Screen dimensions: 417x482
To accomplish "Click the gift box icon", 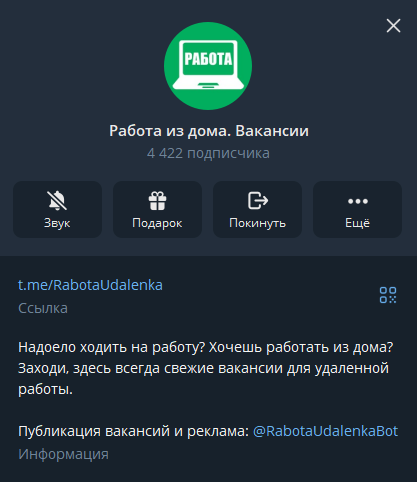I will [x=157, y=200].
